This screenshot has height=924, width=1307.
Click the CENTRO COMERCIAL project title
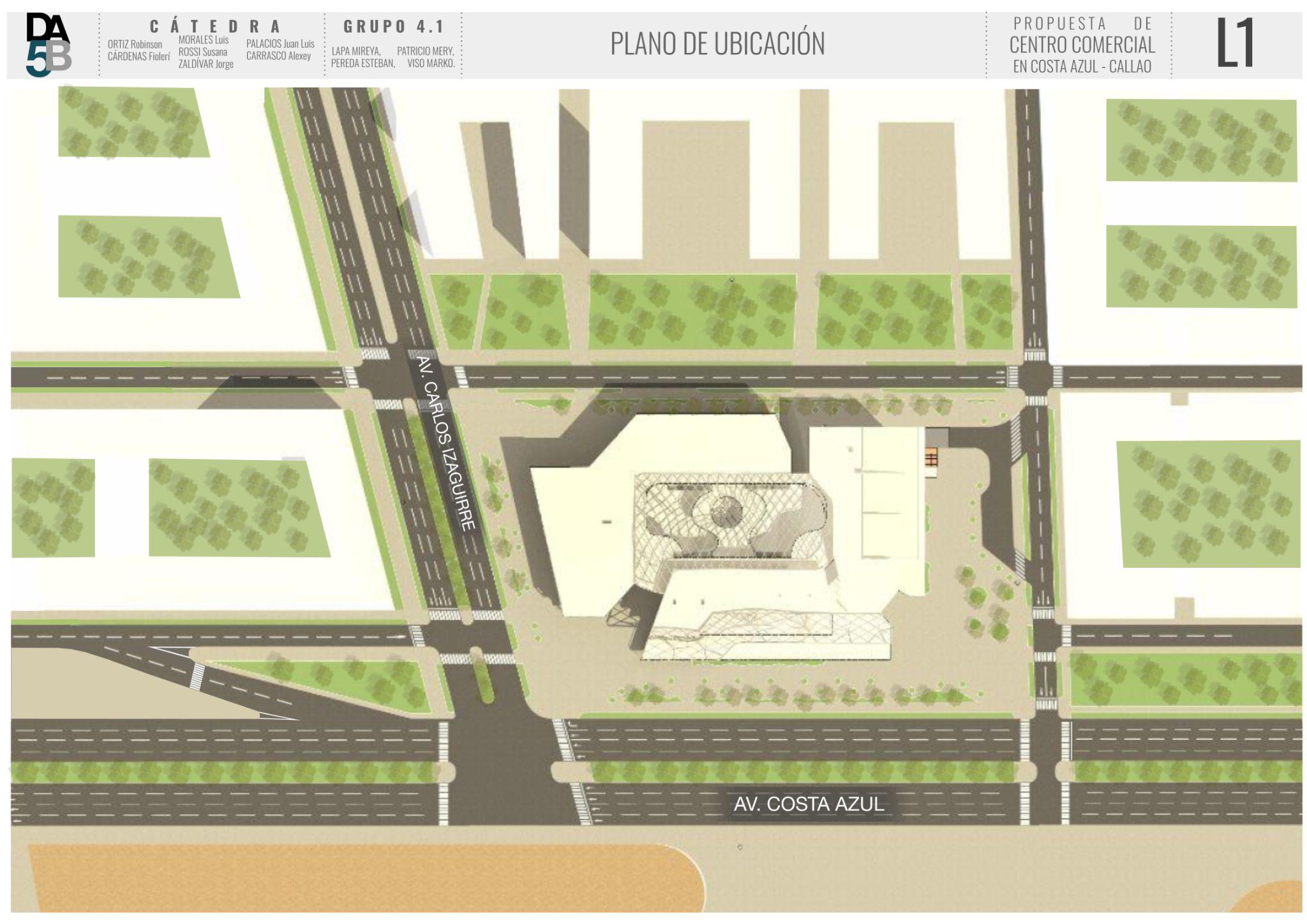1082,45
